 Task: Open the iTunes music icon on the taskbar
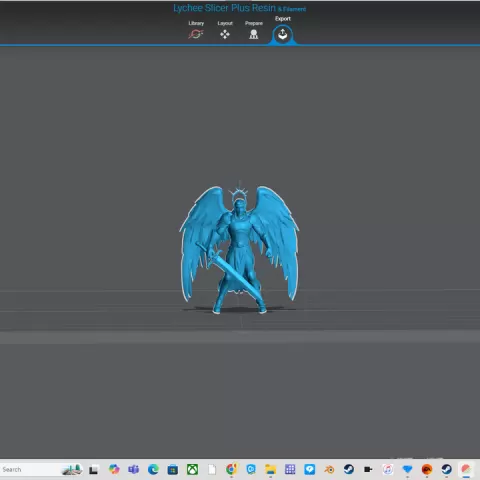click(x=388, y=469)
